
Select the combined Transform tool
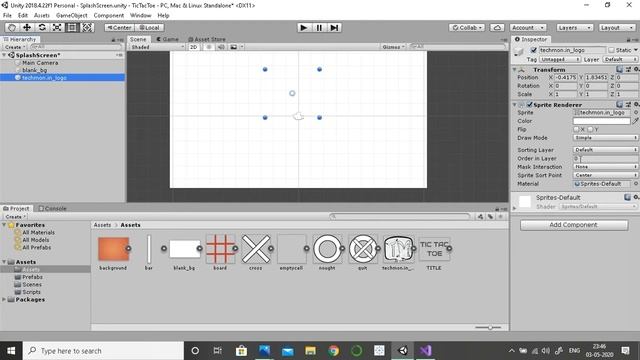[87, 27]
